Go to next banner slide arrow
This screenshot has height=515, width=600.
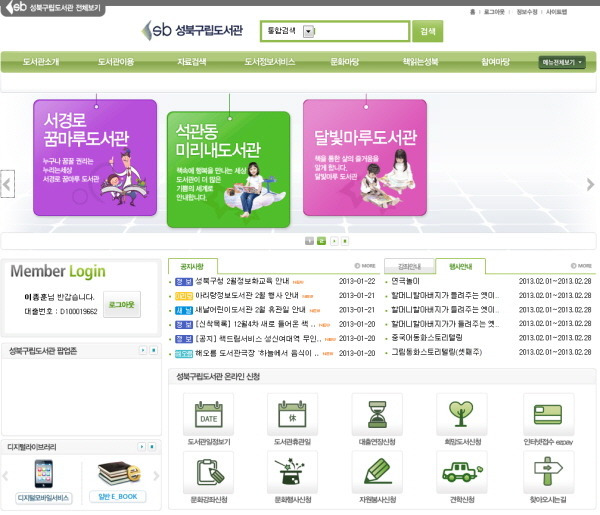pos(590,184)
